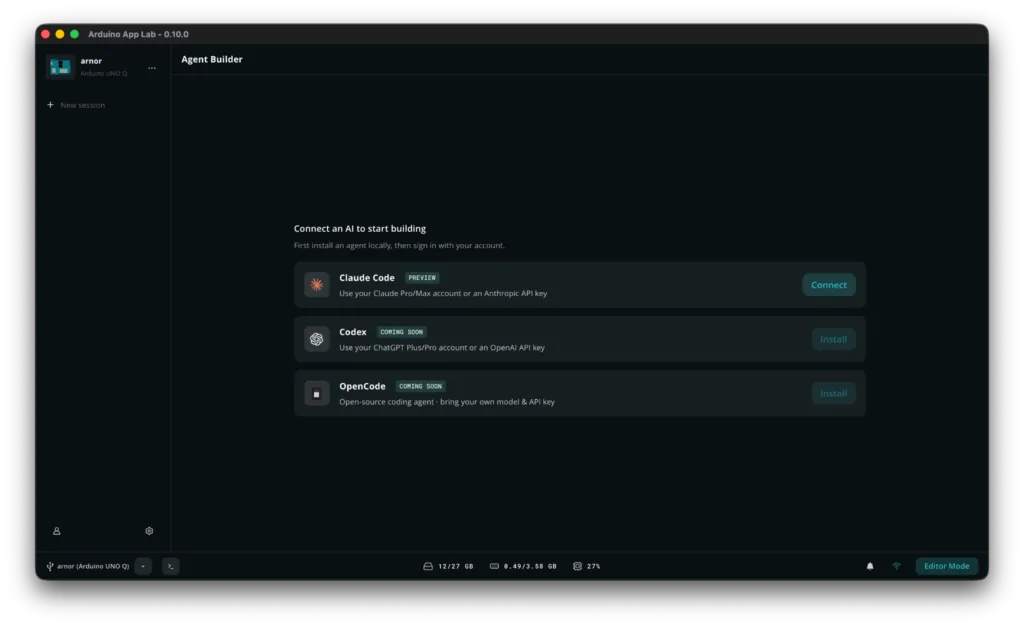1024x627 pixels.
Task: Connect Claude Code agent
Action: (829, 285)
